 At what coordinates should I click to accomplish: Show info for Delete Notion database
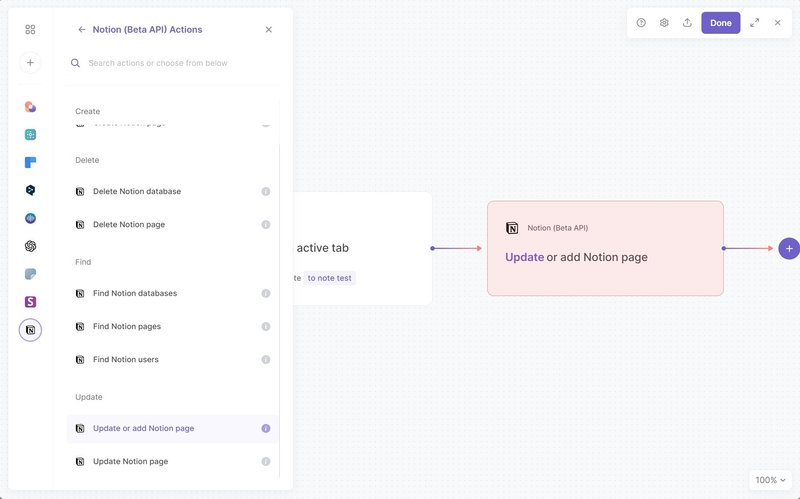[266, 191]
